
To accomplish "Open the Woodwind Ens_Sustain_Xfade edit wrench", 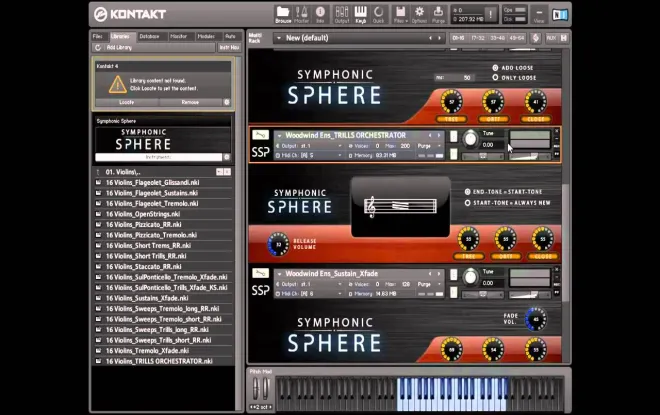I will [x=261, y=273].
